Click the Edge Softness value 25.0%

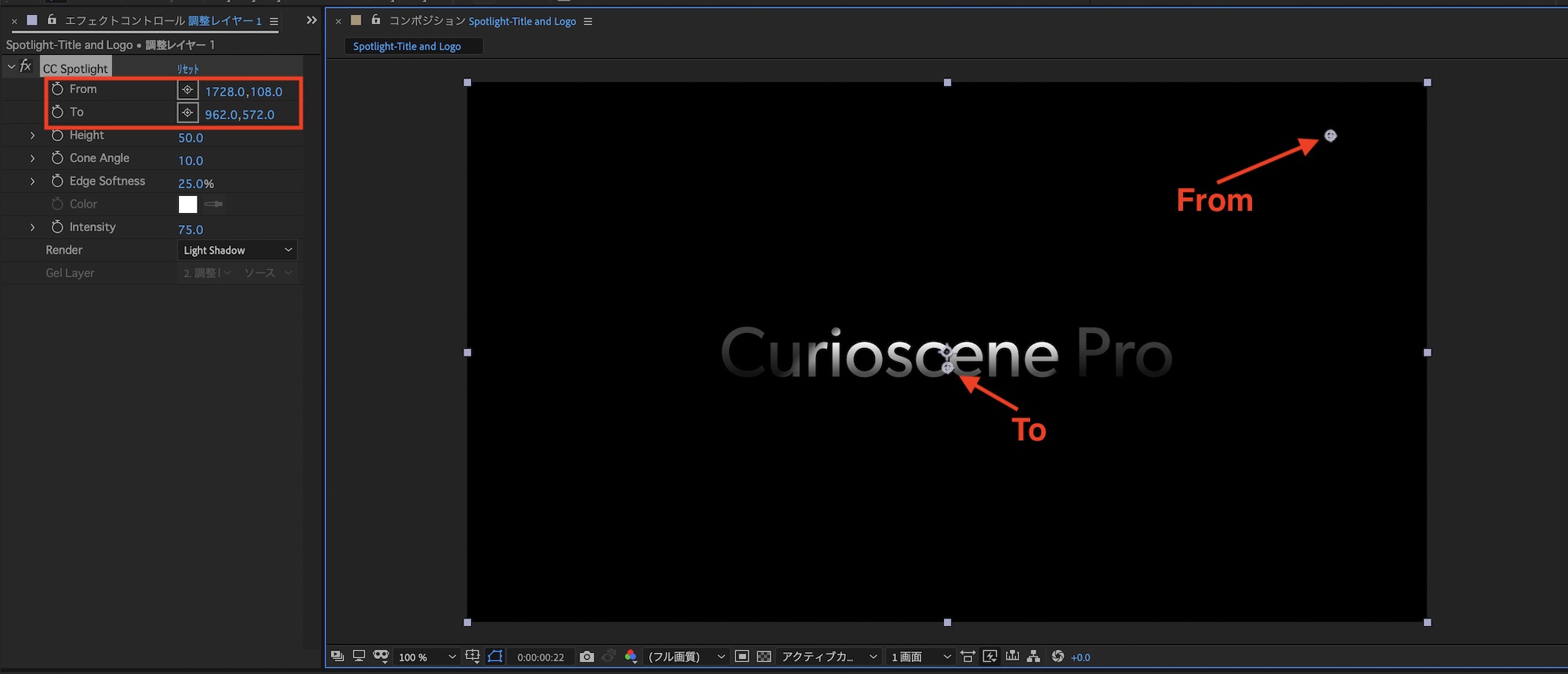coord(196,183)
